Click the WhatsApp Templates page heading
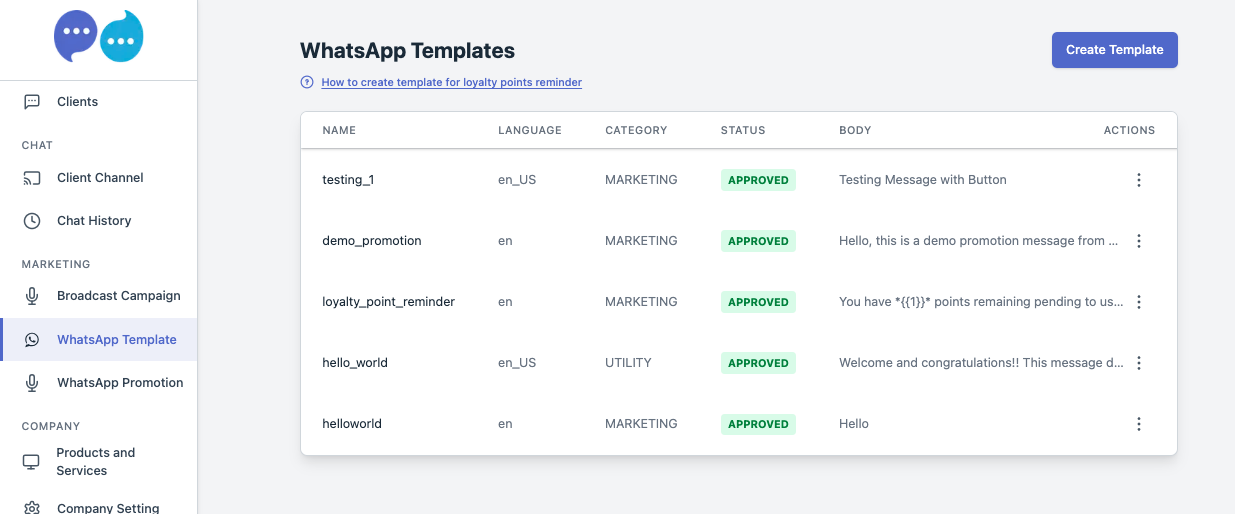This screenshot has width=1235, height=514. tap(408, 50)
